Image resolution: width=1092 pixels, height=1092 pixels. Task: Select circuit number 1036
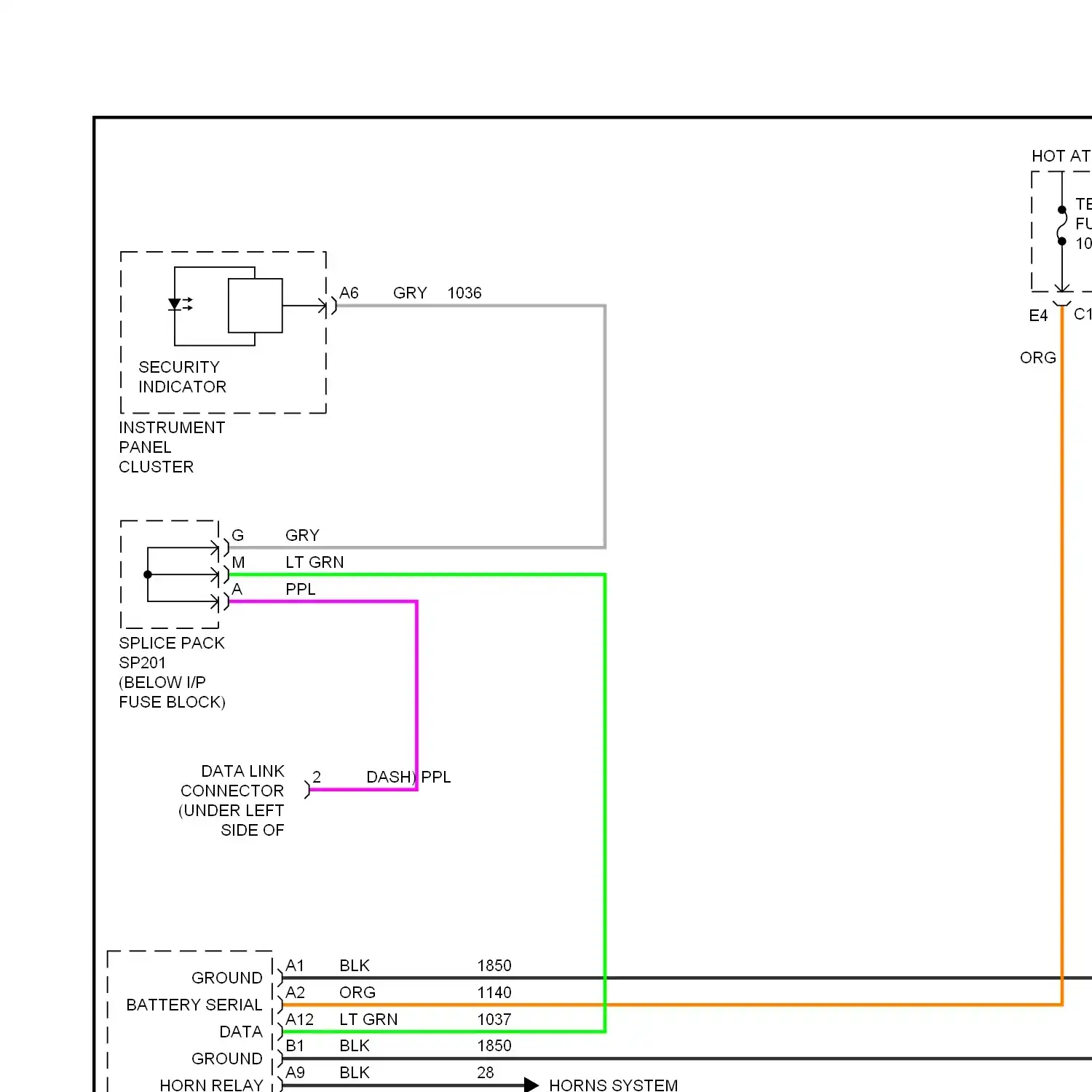click(464, 293)
